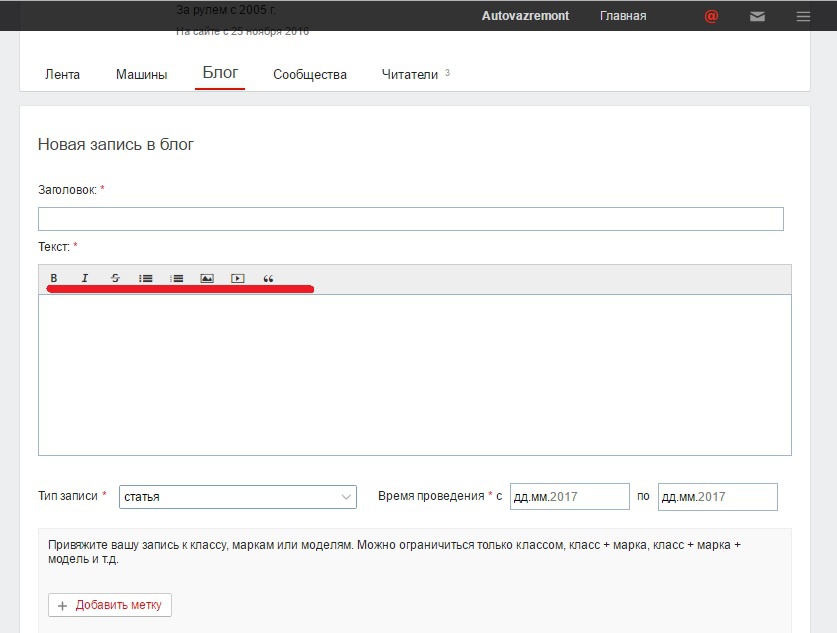
Task: Expand the Тип записи dropdown
Action: click(x=238, y=497)
